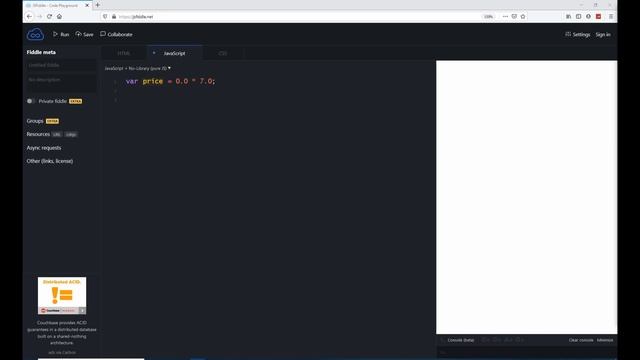The width and height of the screenshot is (640, 360).
Task: Click the Console (beta) label
Action: click(461, 340)
